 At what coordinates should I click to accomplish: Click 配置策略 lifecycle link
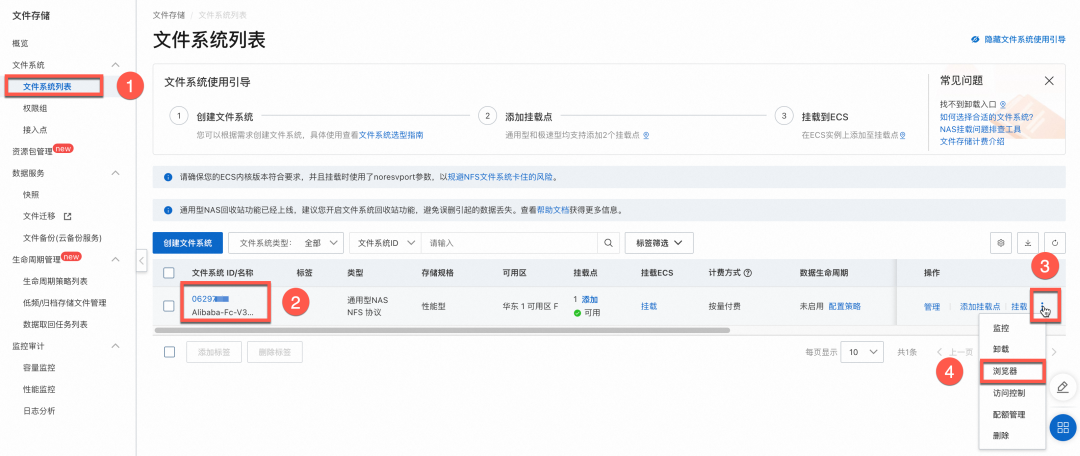click(844, 307)
